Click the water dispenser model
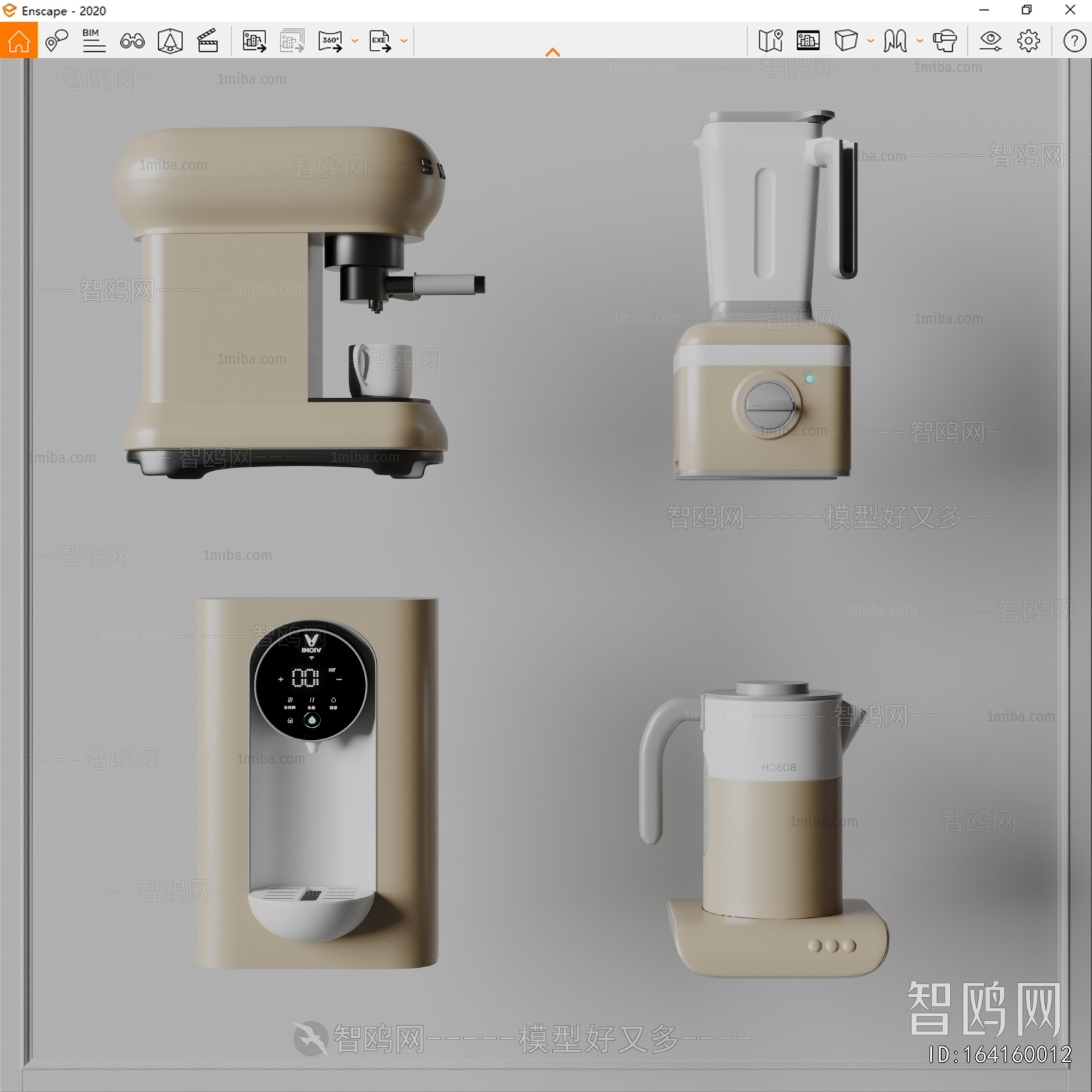The height and width of the screenshot is (1092, 1092). (x=317, y=784)
